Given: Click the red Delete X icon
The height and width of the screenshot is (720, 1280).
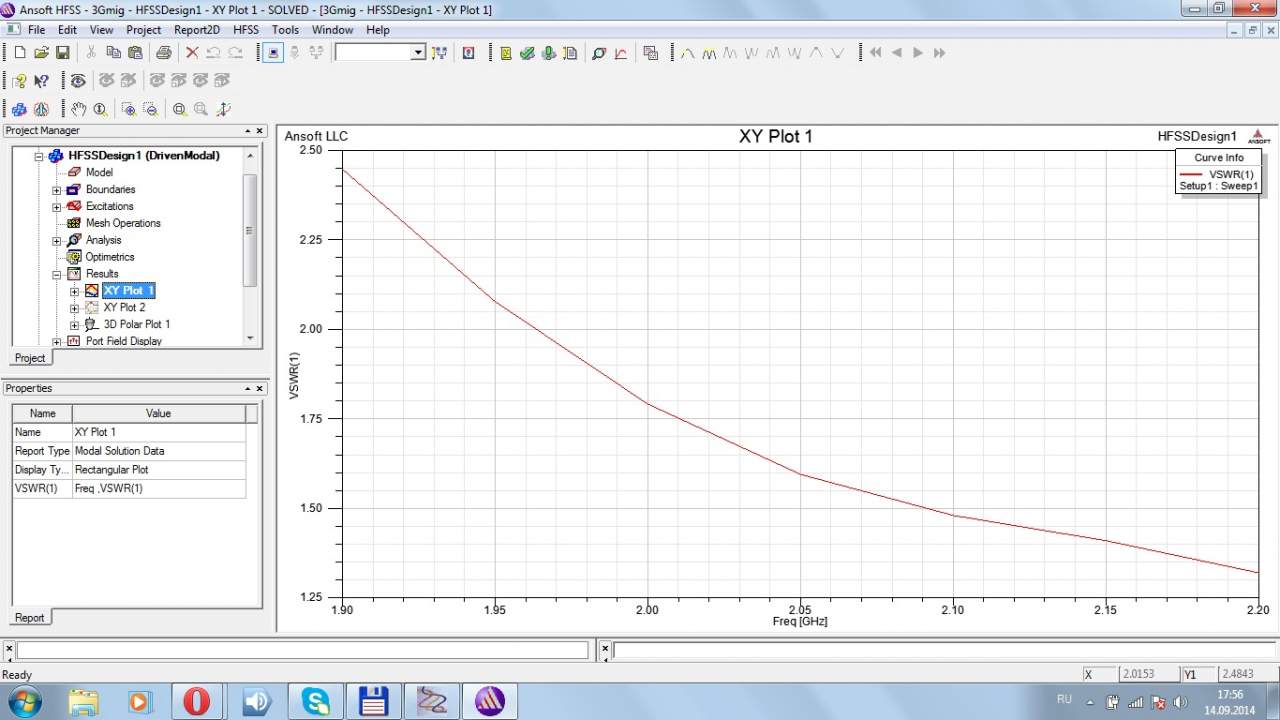Looking at the screenshot, I should coord(192,53).
